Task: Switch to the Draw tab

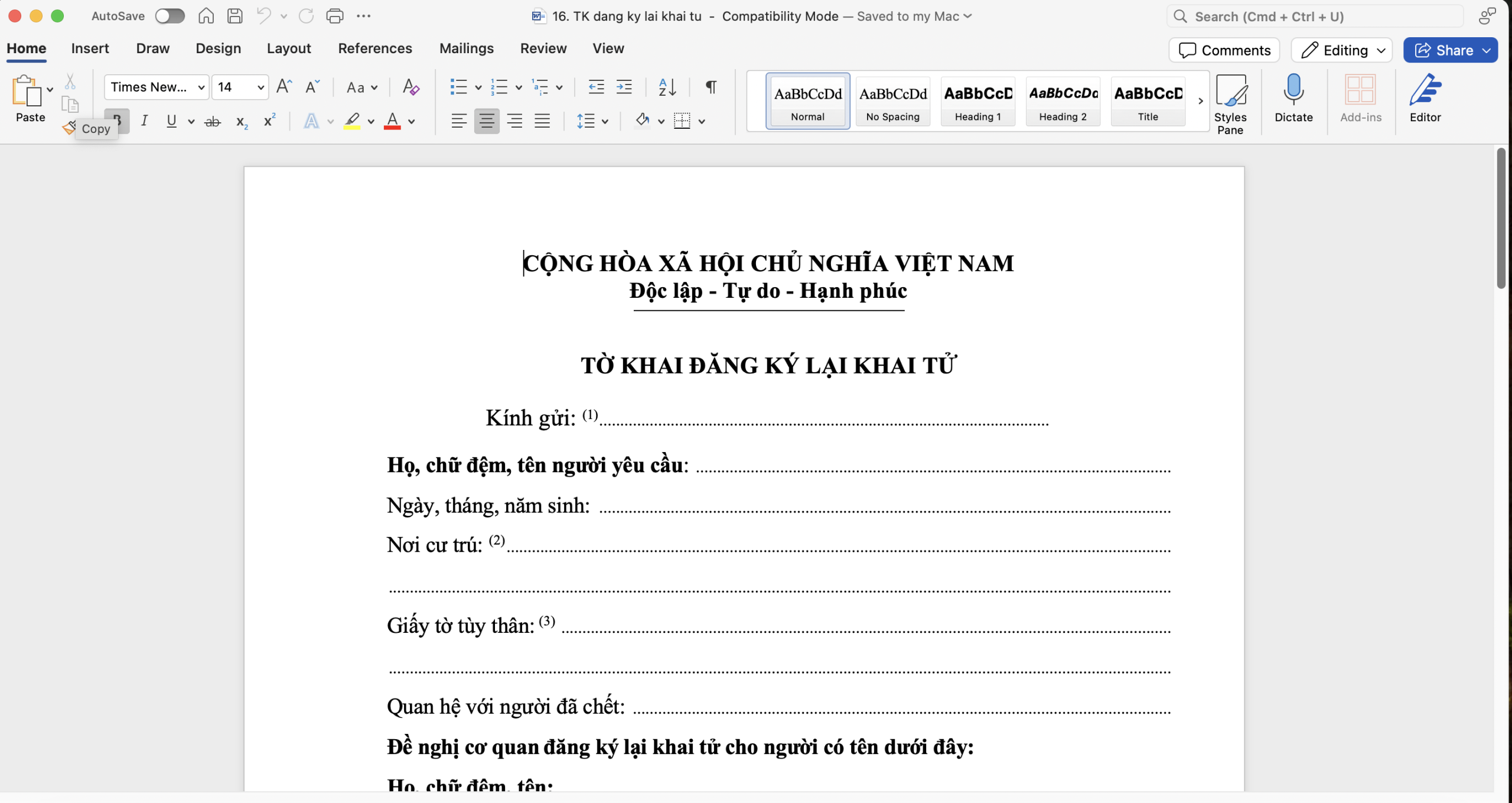Action: [152, 48]
